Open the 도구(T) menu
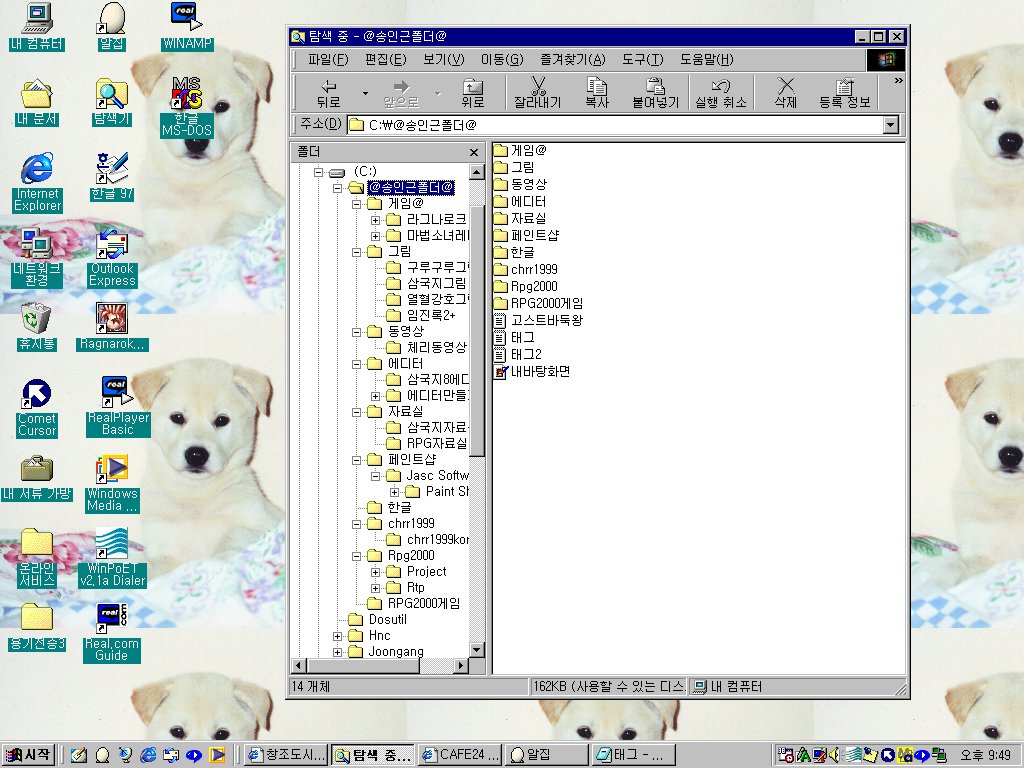 [x=643, y=59]
